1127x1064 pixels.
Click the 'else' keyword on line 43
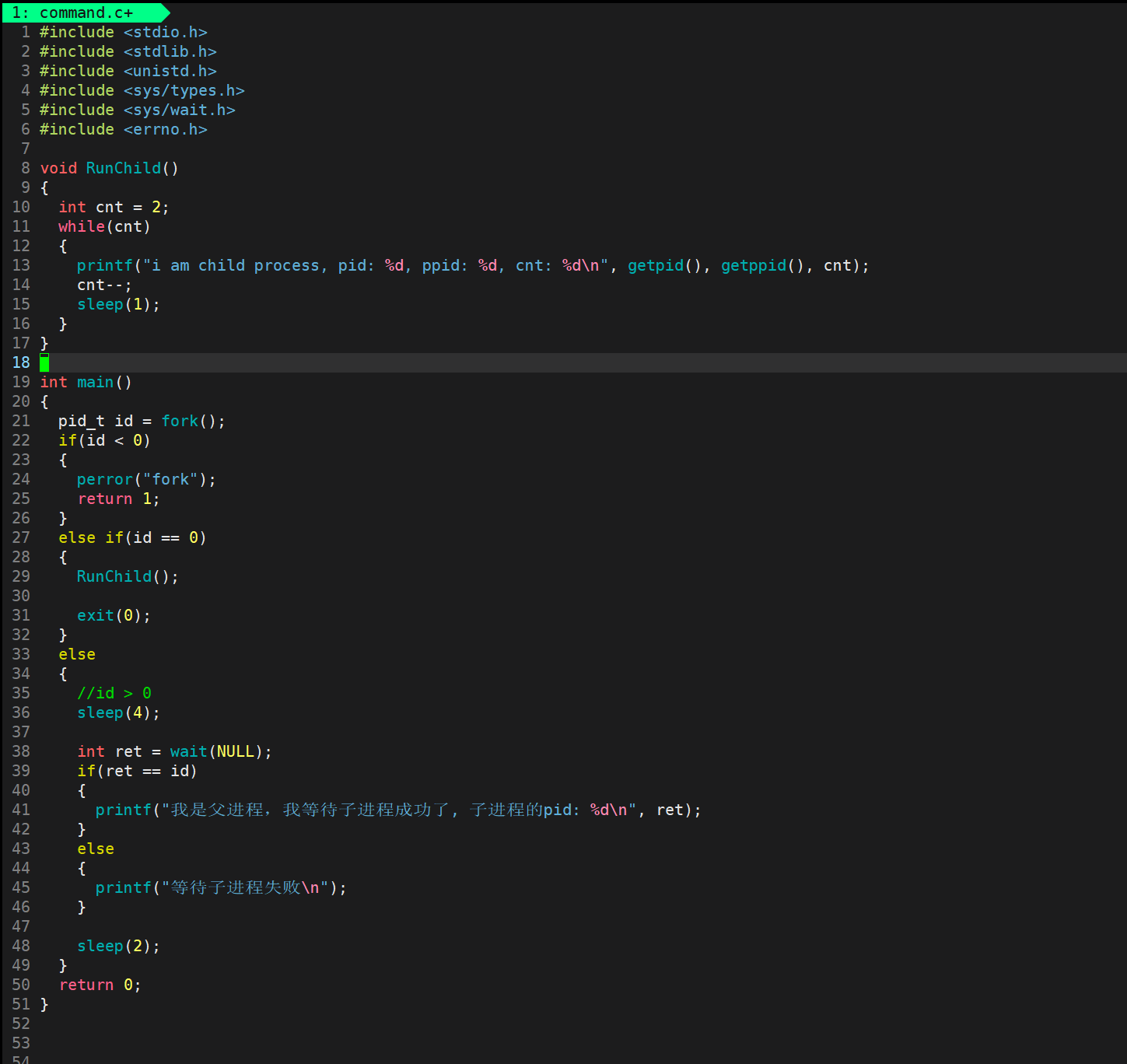(x=96, y=849)
